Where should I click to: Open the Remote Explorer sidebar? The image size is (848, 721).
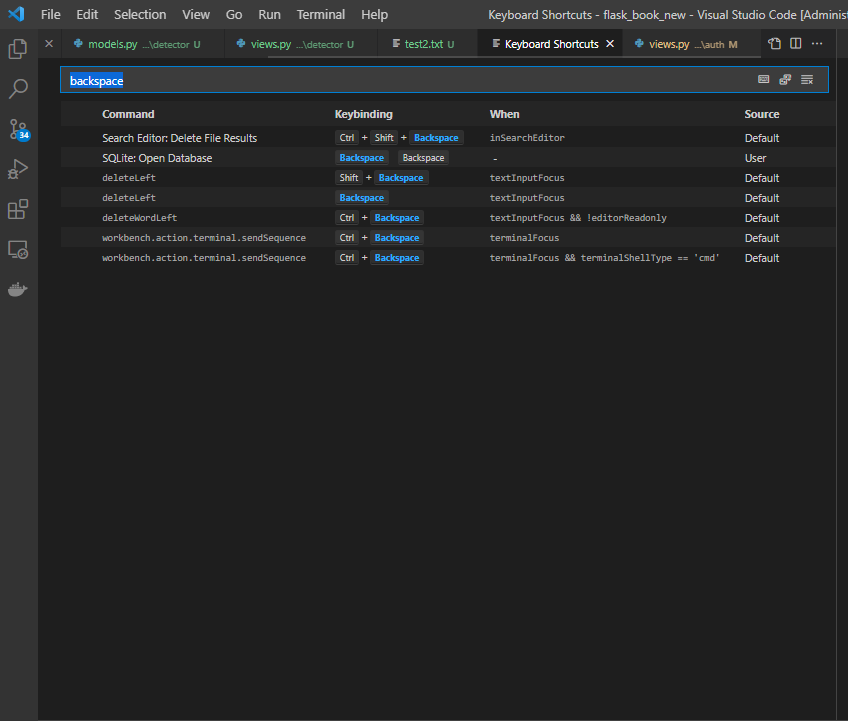click(x=17, y=251)
